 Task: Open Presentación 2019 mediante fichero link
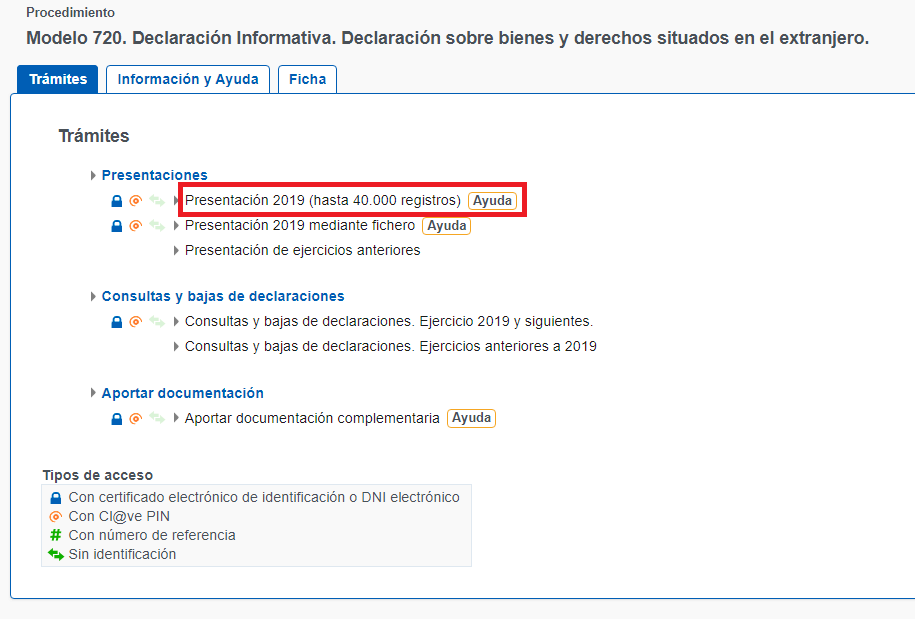[299, 226]
